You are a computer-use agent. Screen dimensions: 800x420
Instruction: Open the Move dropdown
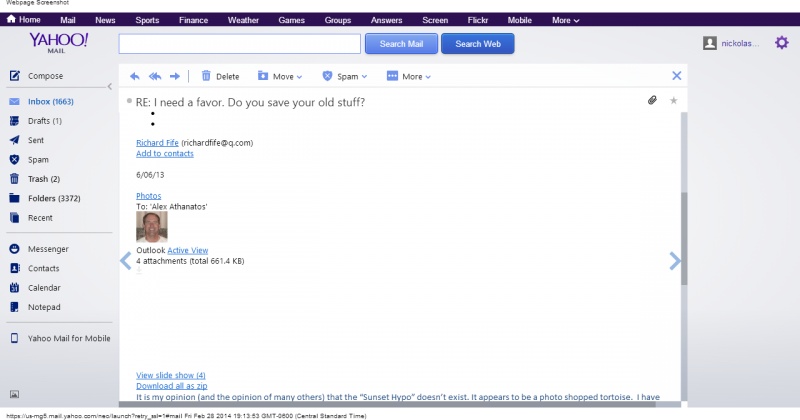point(280,76)
